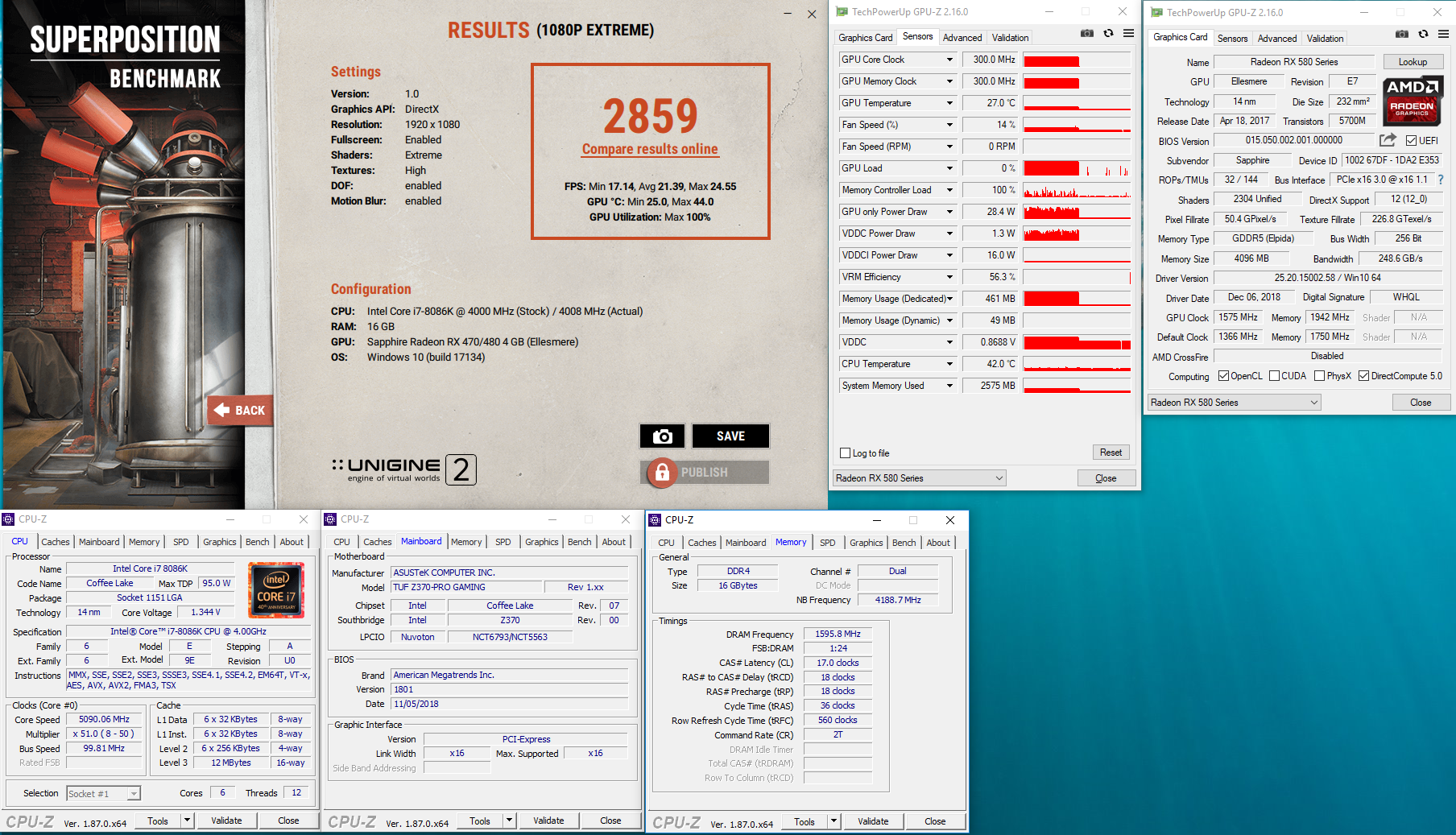
Task: Click the BIOS version 1801 field in CPU-Z
Action: (x=509, y=689)
